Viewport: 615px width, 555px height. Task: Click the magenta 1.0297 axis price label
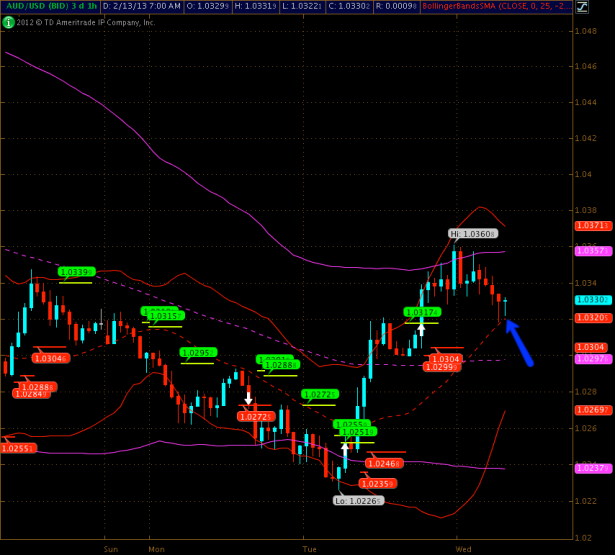pyautogui.click(x=593, y=359)
